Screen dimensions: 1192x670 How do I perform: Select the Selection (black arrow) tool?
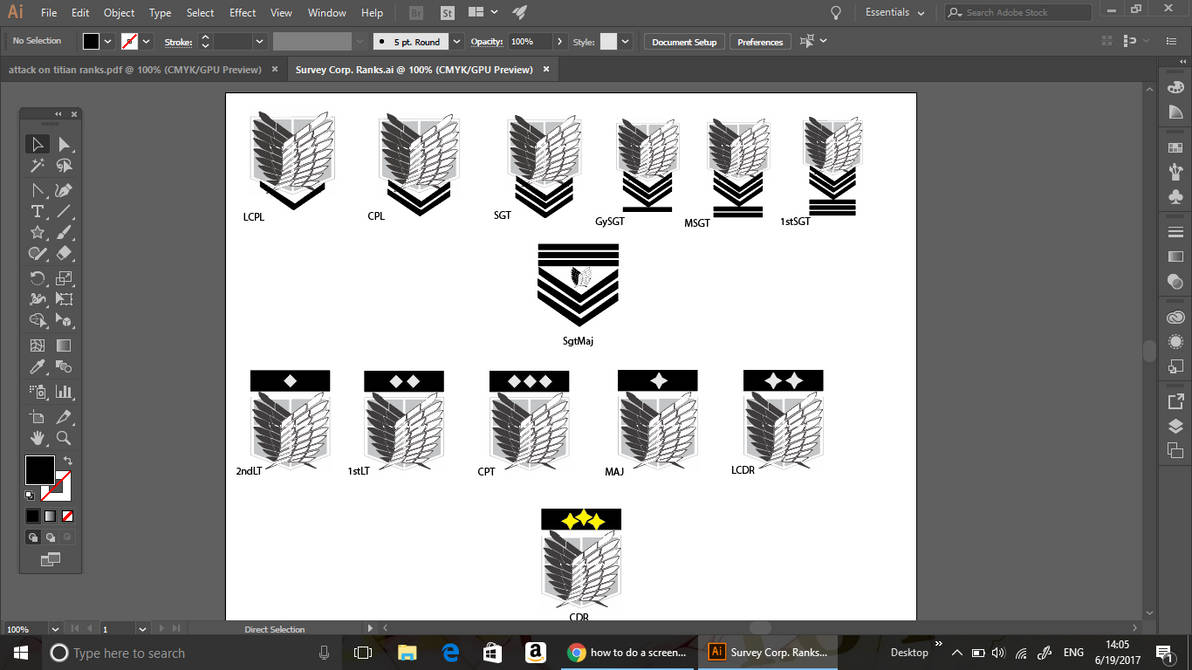click(36, 144)
